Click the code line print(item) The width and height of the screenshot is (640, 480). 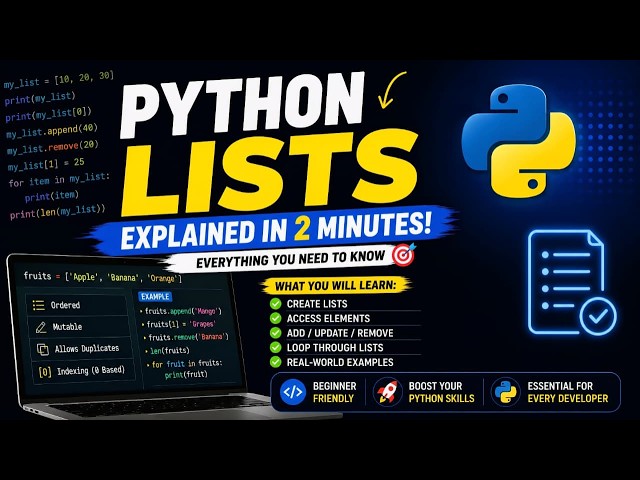click(51, 197)
